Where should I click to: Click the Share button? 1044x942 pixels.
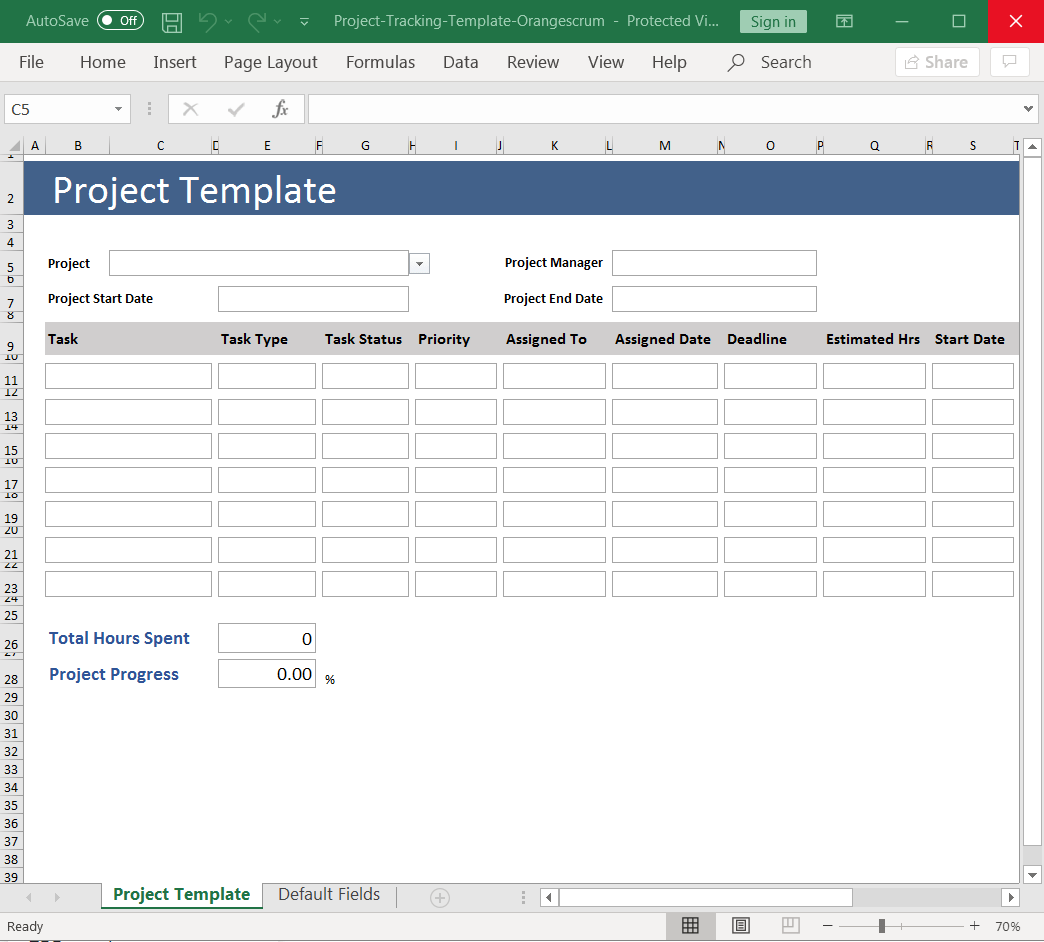click(937, 62)
